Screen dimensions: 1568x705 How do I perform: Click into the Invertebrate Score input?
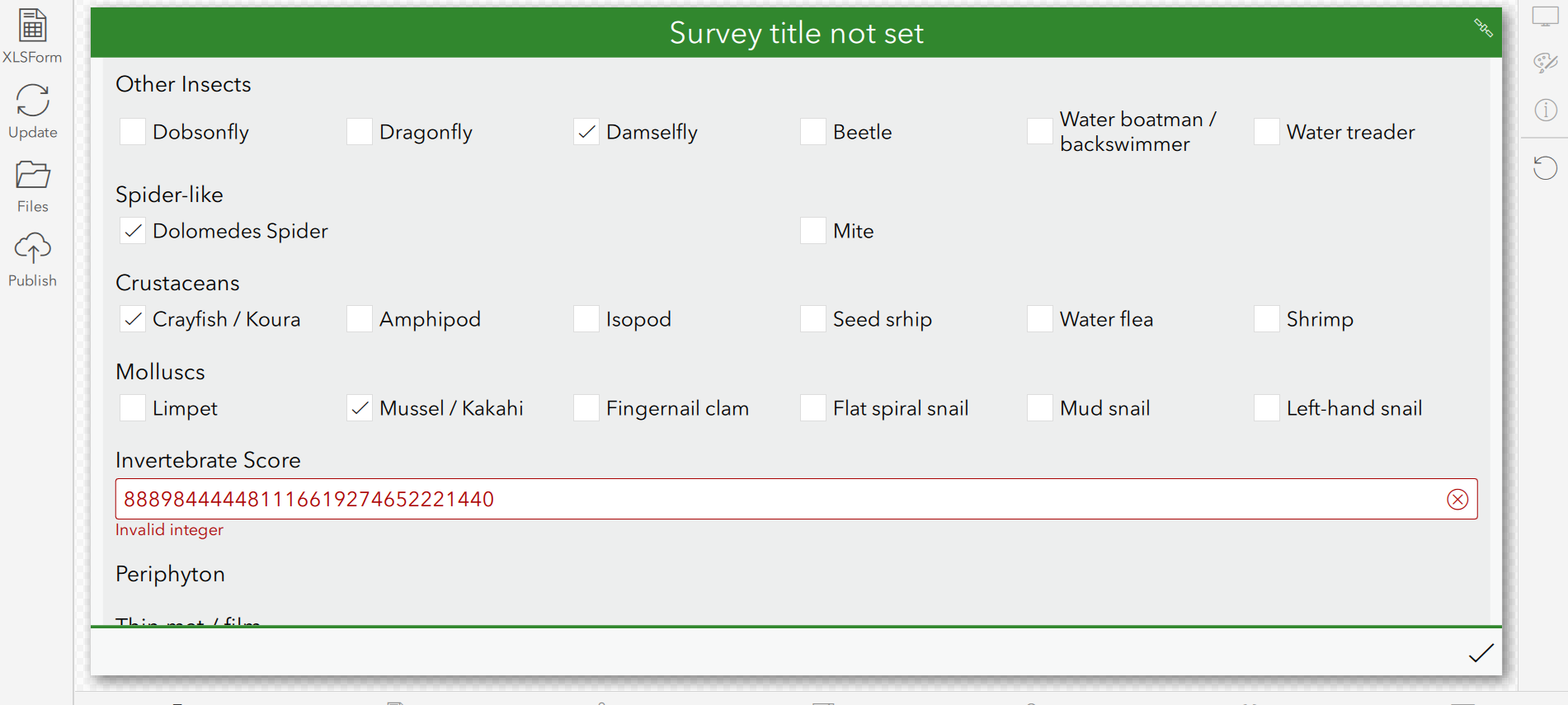pyautogui.click(x=775, y=499)
